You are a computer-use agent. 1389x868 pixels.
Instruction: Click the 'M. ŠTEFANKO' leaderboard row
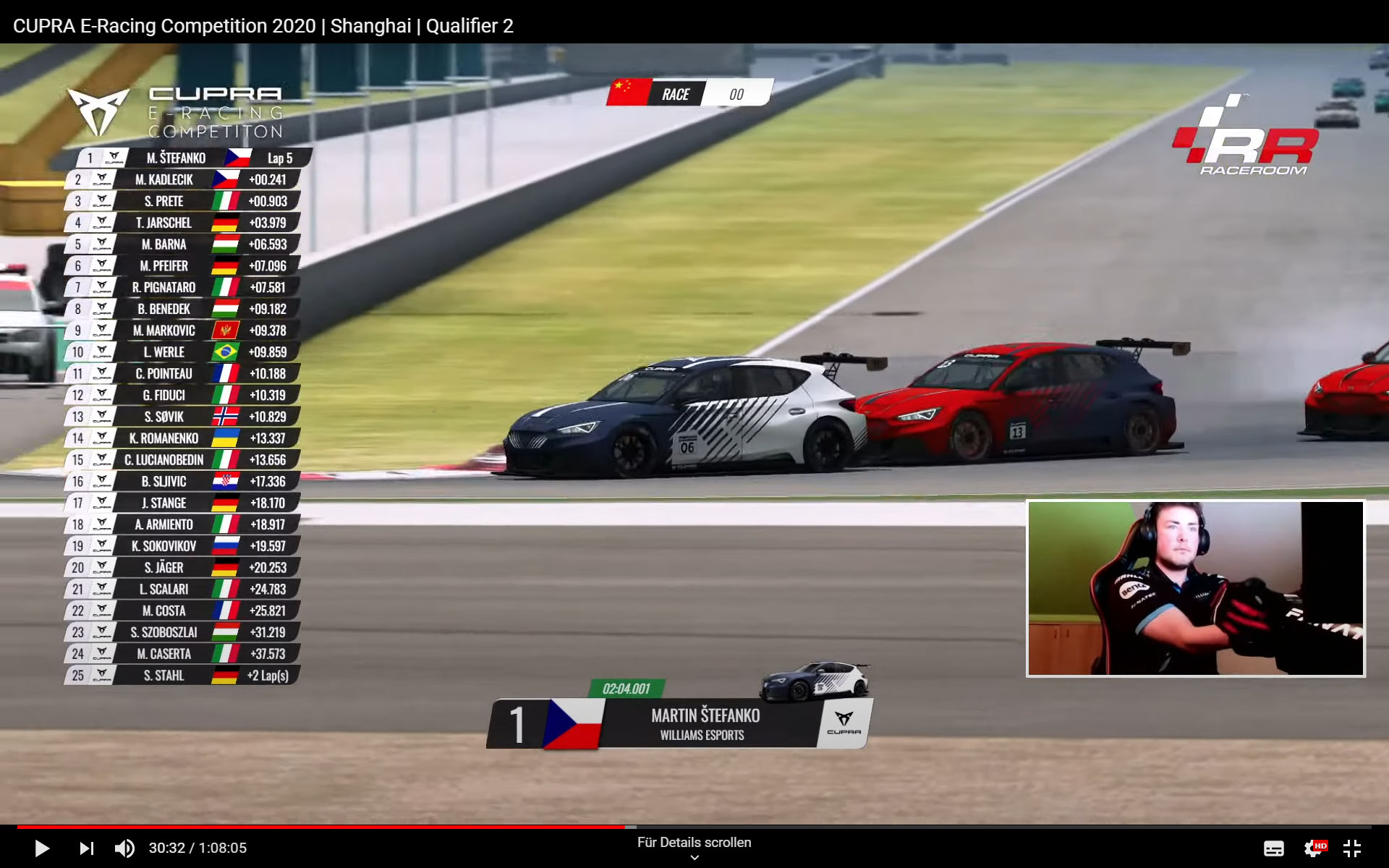coord(194,158)
